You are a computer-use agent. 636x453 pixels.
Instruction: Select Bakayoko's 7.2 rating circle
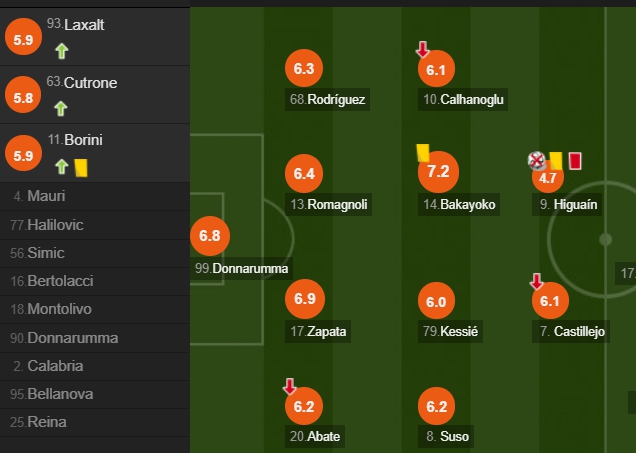438,172
